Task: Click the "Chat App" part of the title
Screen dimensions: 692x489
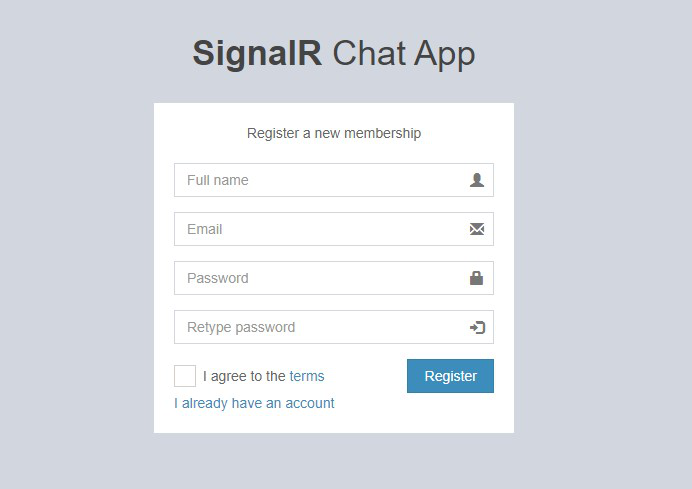Action: click(x=403, y=54)
